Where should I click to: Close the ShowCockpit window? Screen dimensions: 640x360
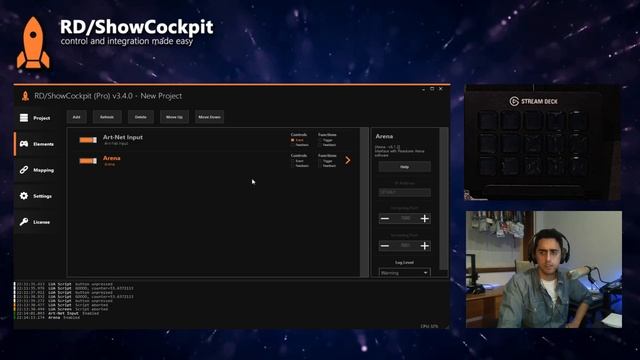441,89
